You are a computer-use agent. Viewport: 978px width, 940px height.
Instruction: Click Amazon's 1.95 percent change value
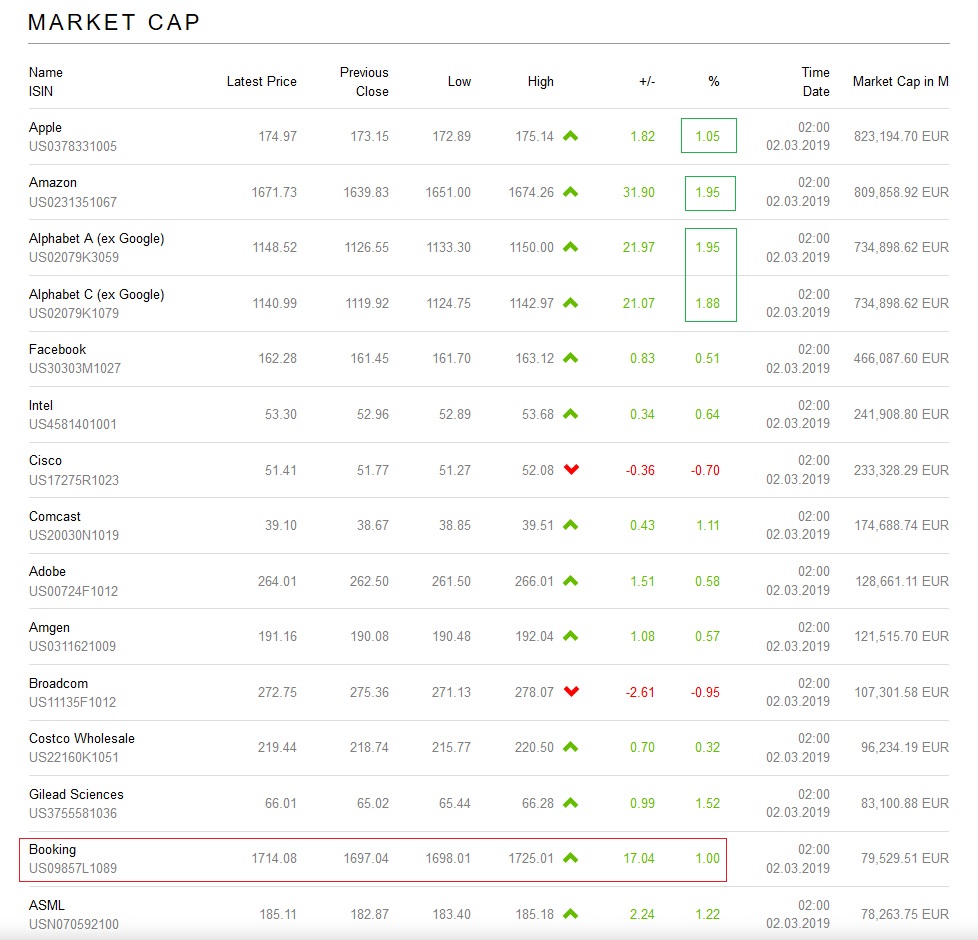(x=707, y=192)
